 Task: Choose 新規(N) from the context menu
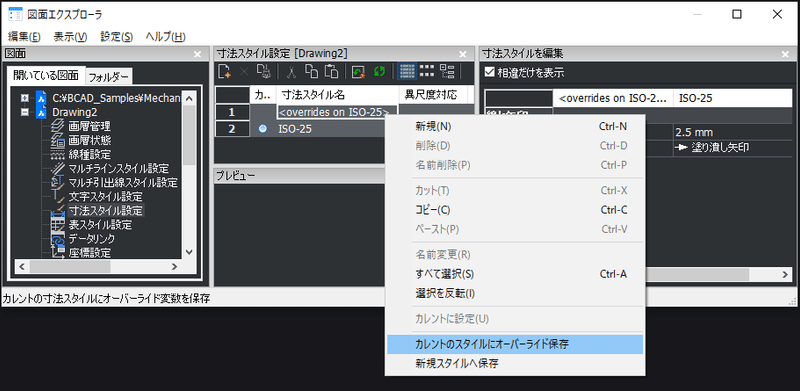coord(515,126)
